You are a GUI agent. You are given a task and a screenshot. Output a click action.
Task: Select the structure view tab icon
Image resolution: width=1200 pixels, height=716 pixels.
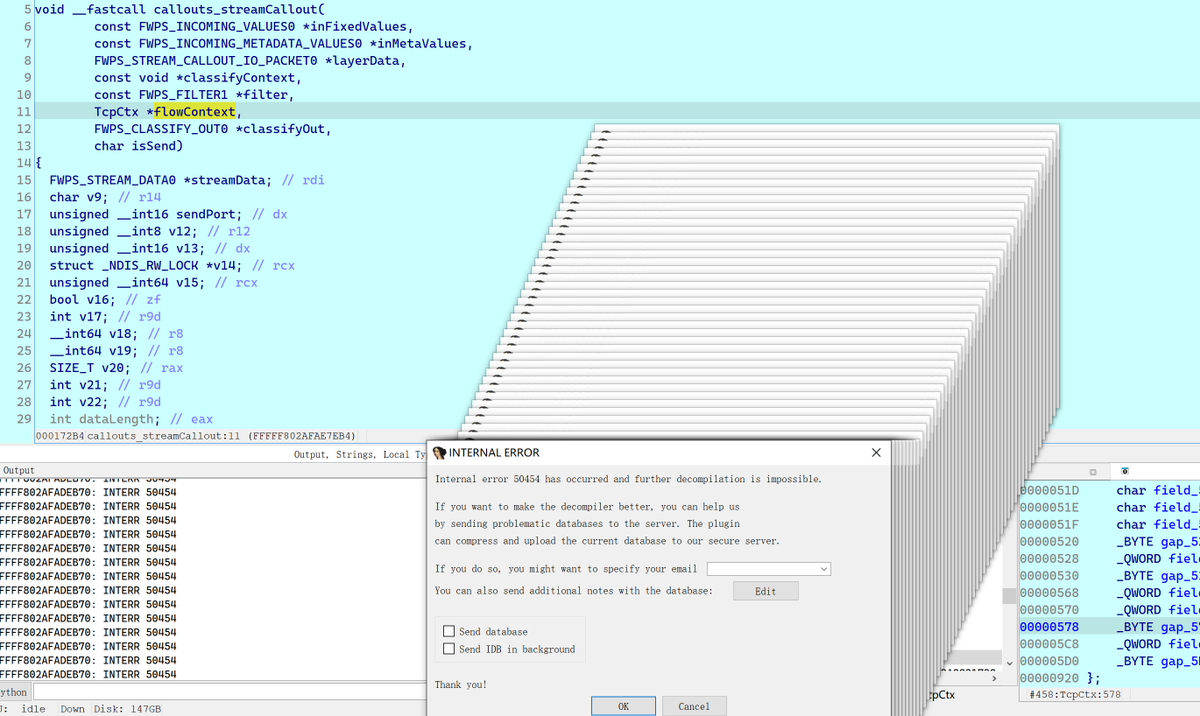click(x=1127, y=470)
